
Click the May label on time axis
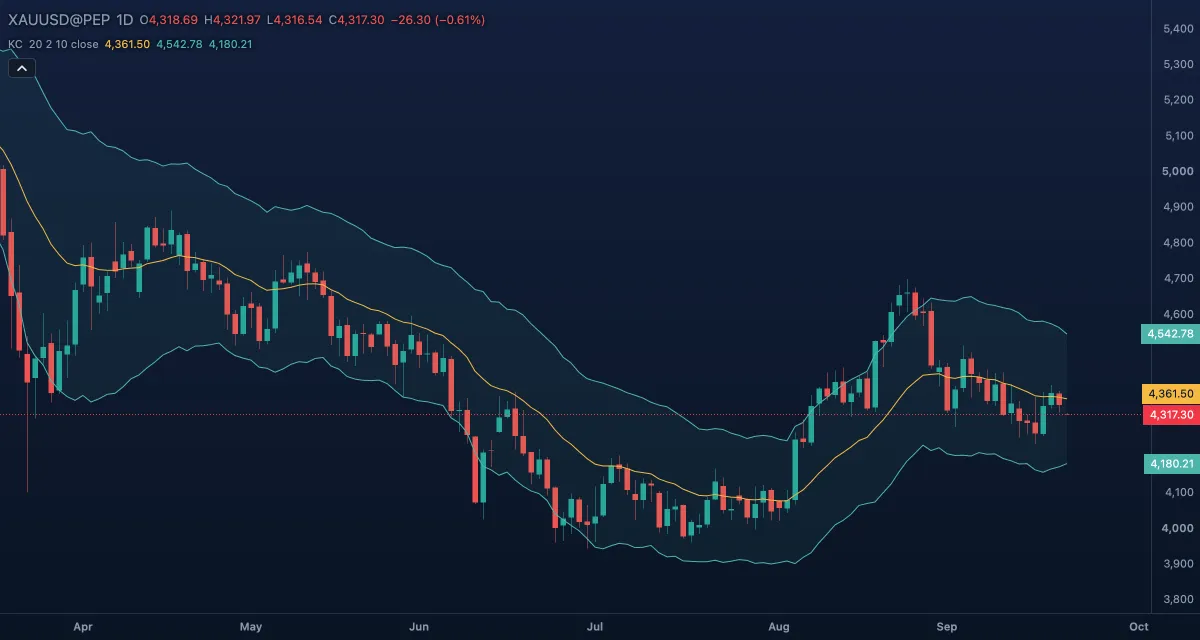click(251, 627)
